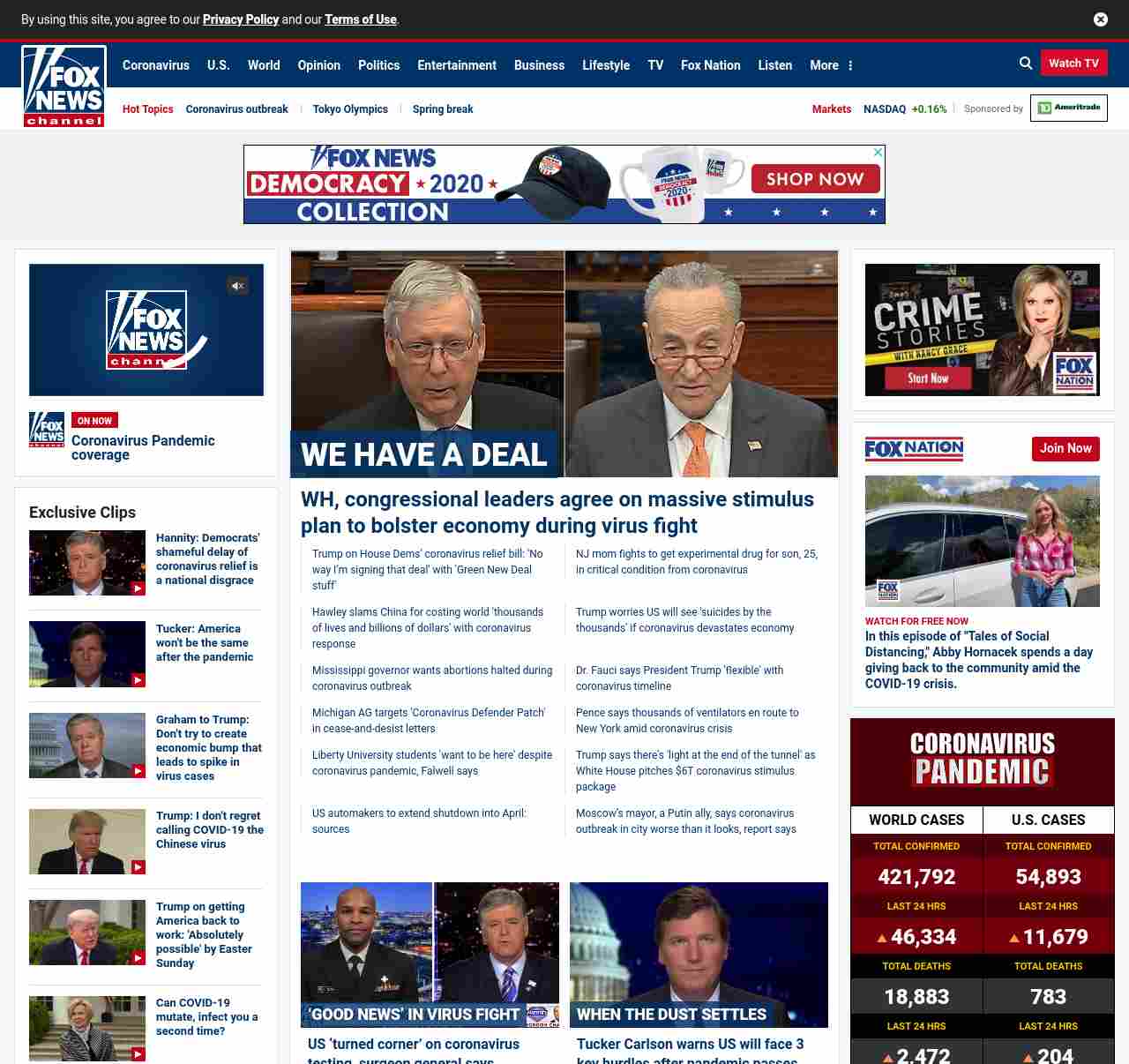Expand the More menu dots
The width and height of the screenshot is (1129, 1064).
click(850, 65)
